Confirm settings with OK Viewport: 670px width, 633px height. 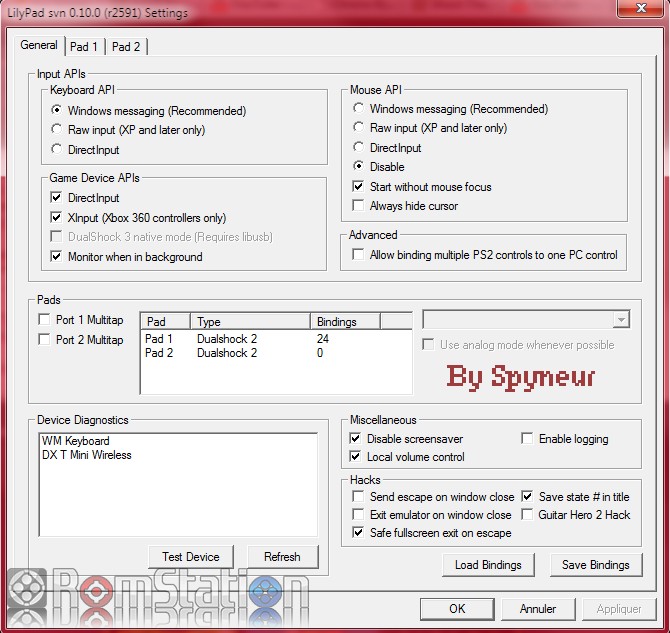coord(457,609)
